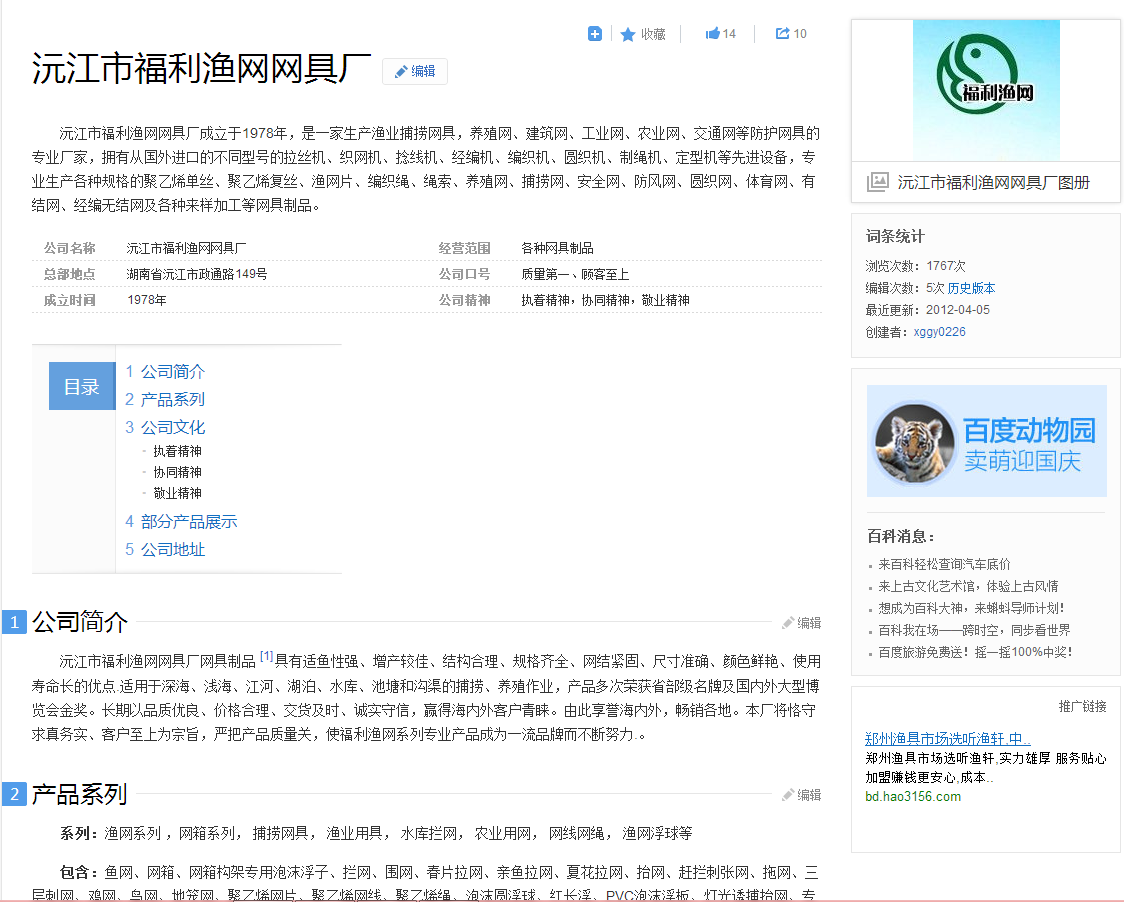
Task: Edit the 公司简介 section via pencil
Action: pos(801,622)
